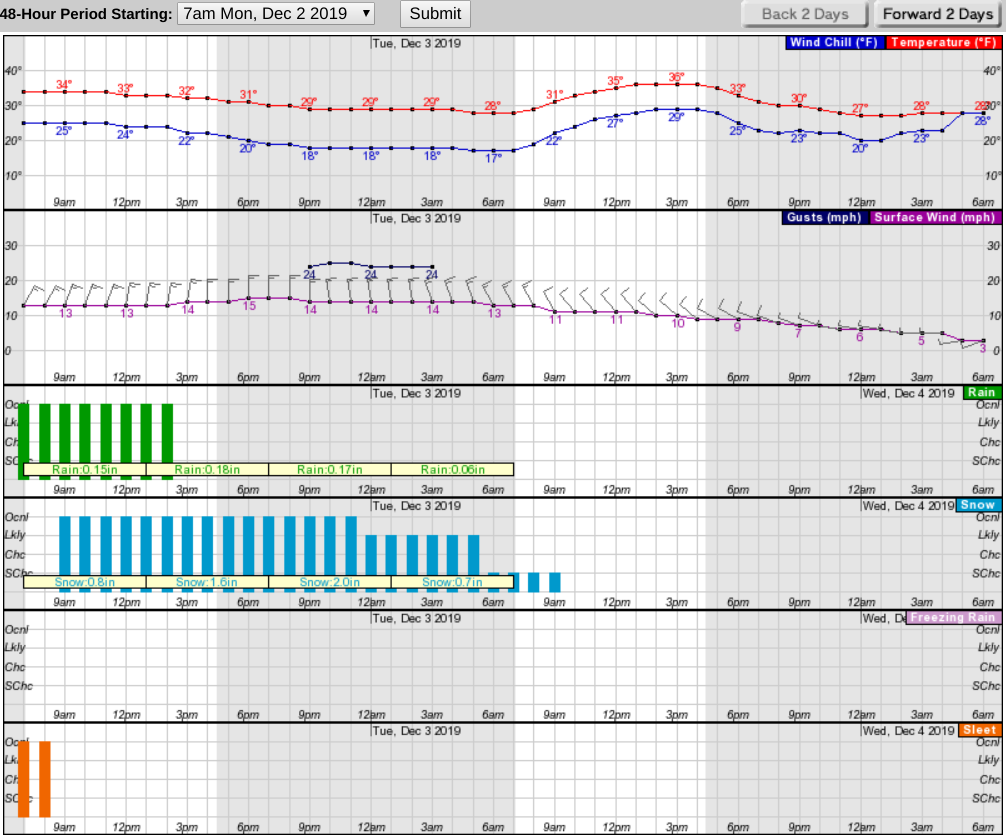Click the Snow:1.6in accumulation box
The image size is (1006, 839).
pyautogui.click(x=207, y=582)
